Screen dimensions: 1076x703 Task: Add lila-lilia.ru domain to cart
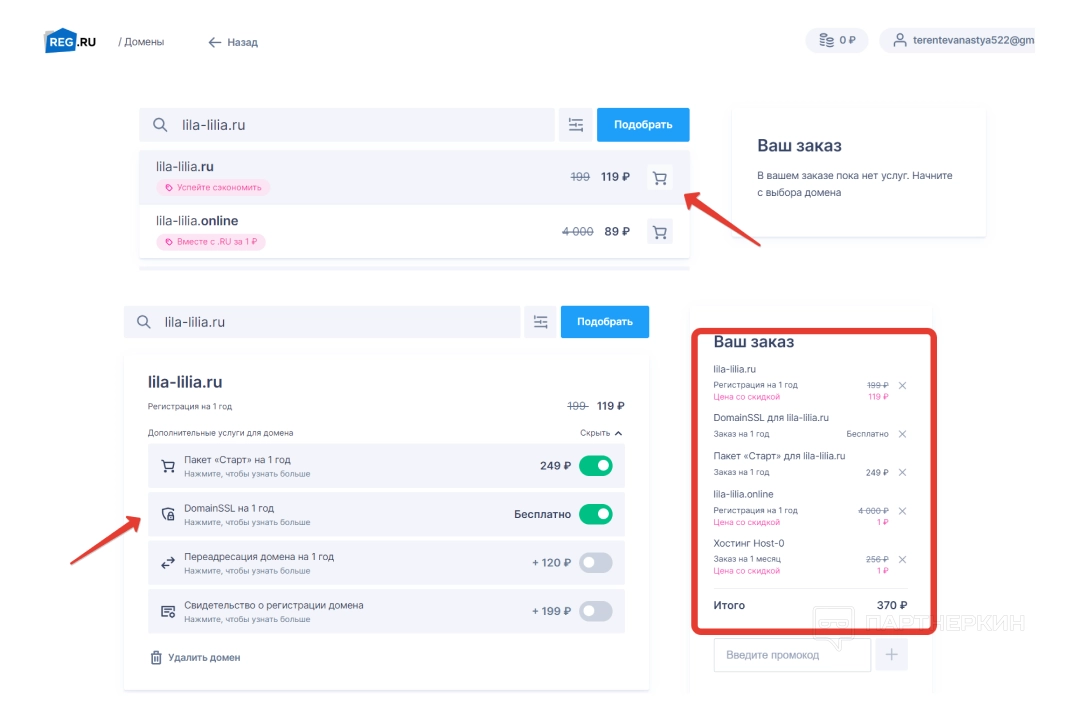tap(659, 178)
